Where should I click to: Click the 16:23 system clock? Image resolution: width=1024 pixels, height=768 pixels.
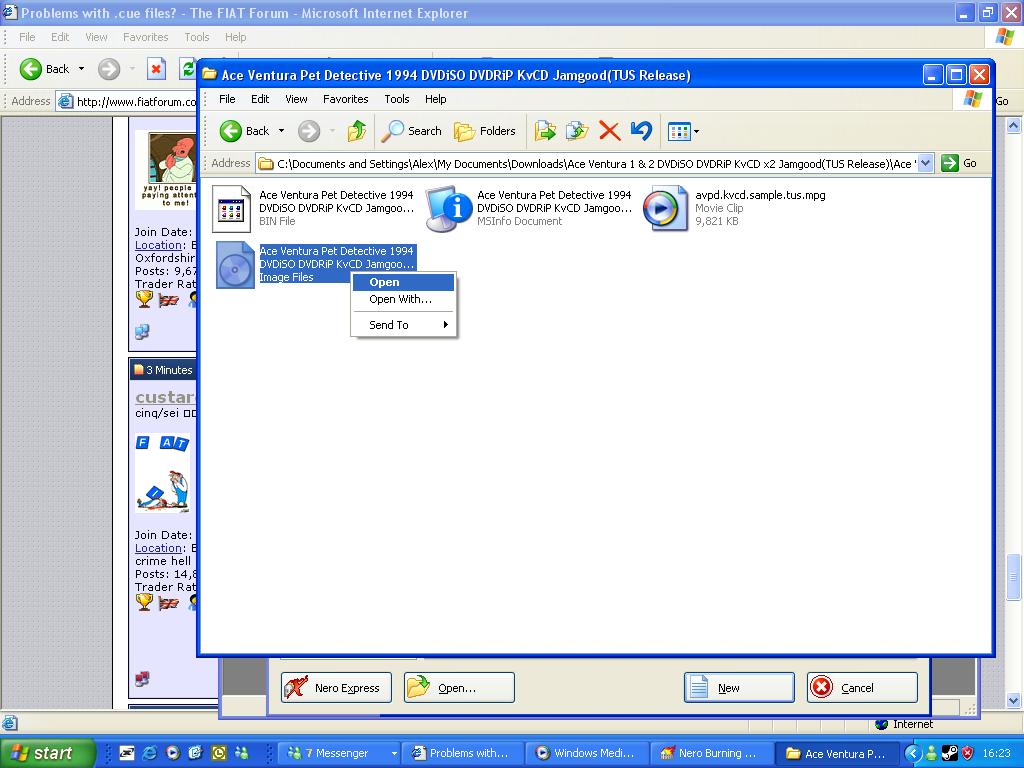tap(996, 754)
